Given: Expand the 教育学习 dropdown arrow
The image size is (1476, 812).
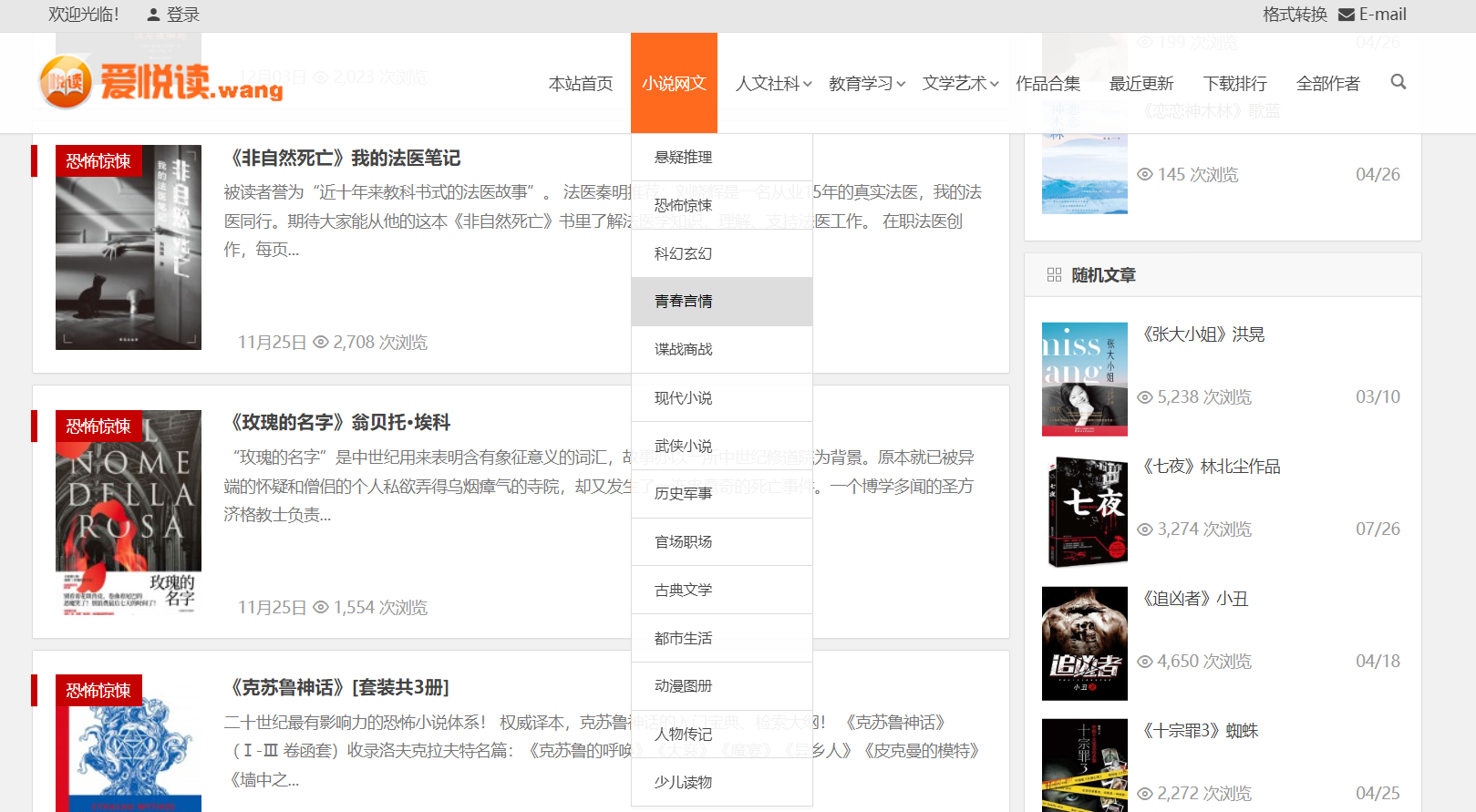Looking at the screenshot, I should [x=901, y=84].
